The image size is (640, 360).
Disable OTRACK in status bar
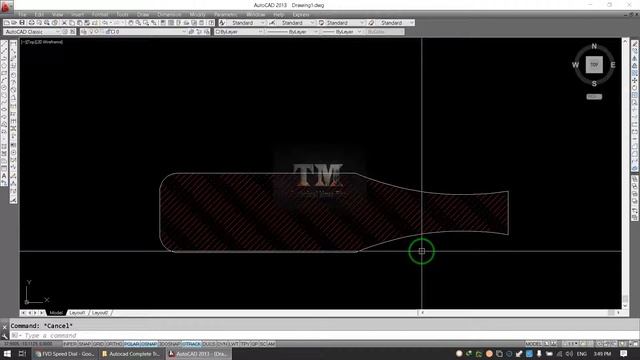[191, 344]
